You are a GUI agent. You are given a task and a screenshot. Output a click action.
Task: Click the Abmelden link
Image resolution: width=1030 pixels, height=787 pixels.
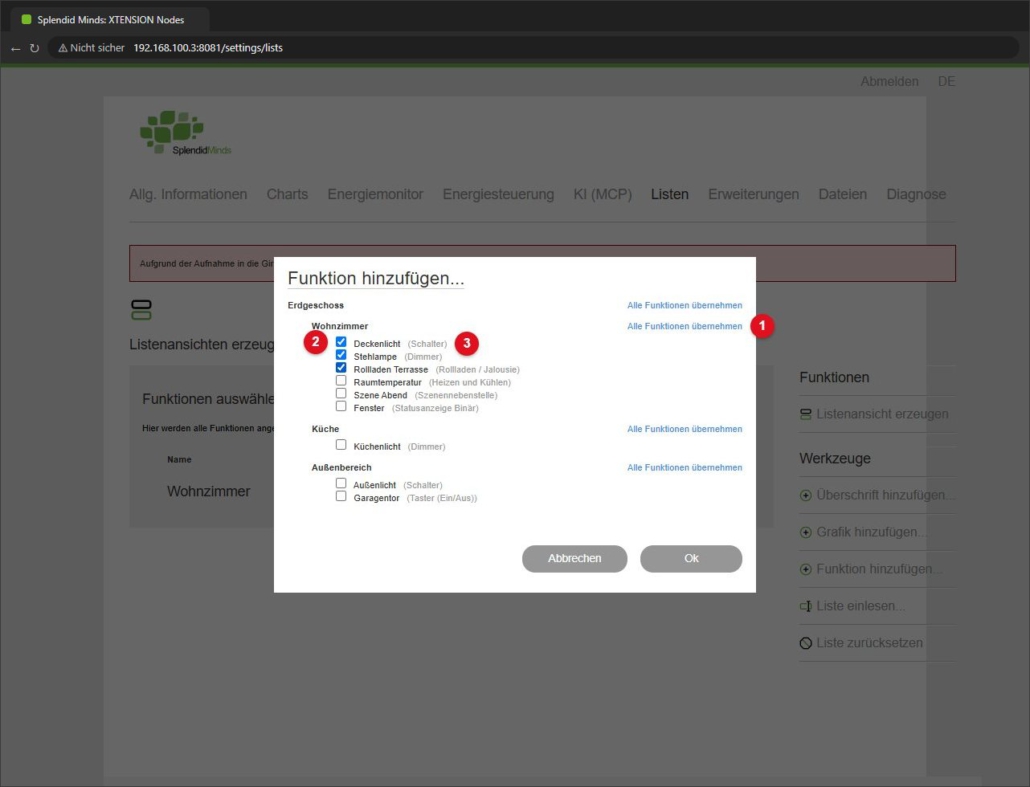(889, 81)
